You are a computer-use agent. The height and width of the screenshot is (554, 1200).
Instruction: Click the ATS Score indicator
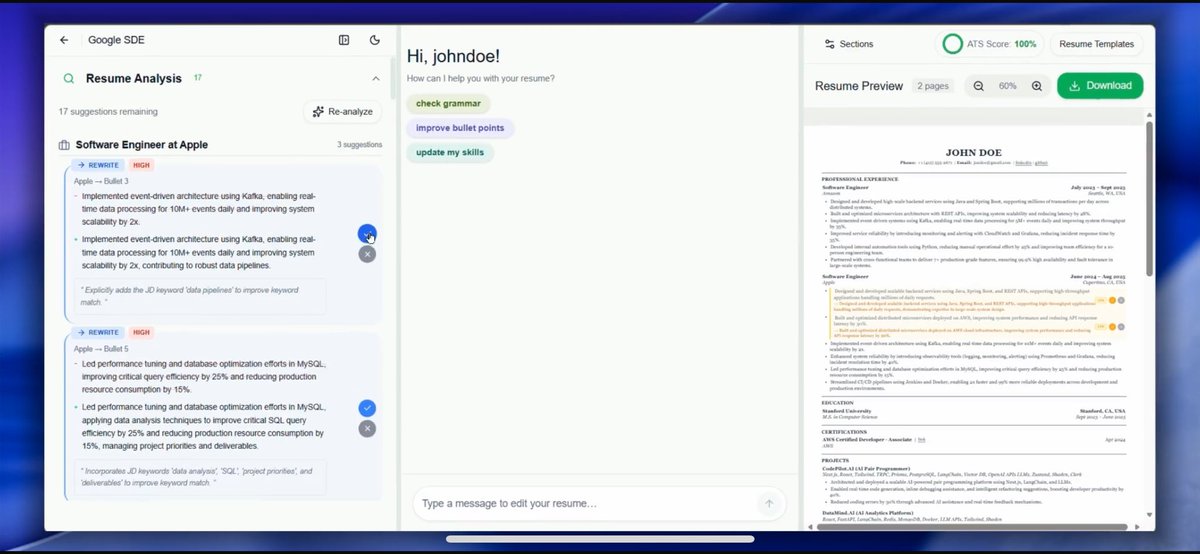(x=990, y=44)
